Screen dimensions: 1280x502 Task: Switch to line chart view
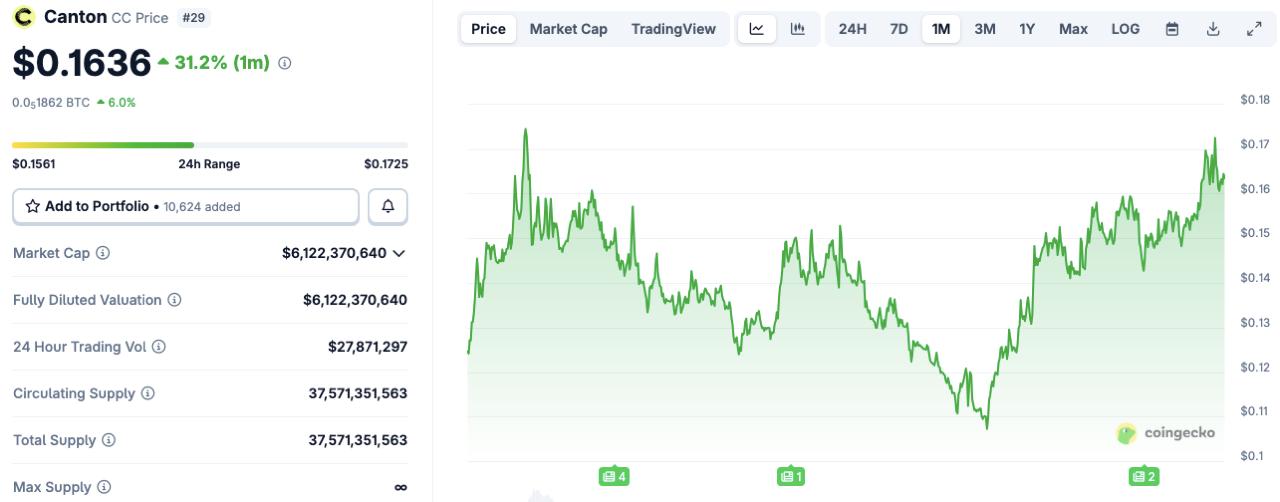pyautogui.click(x=757, y=29)
